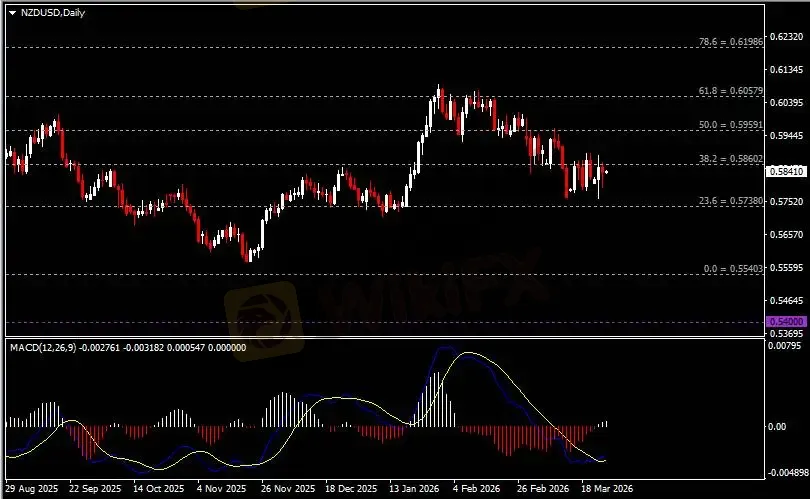The width and height of the screenshot is (810, 499).
Task: Select the 38.2 = 0.58602 Fibonacci label
Action: point(730,159)
